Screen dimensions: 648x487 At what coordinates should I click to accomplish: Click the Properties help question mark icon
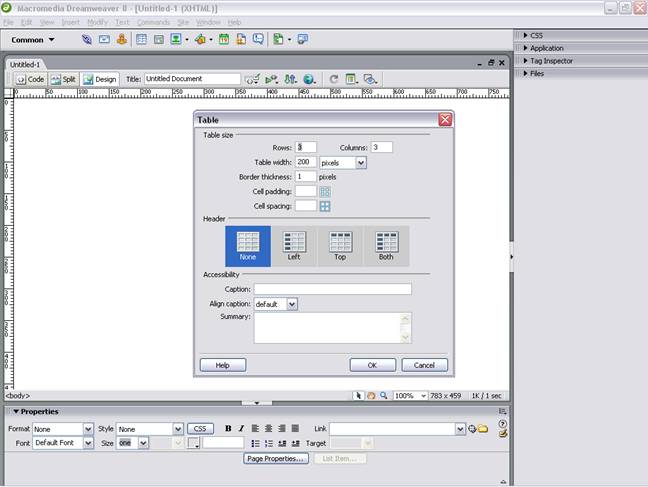tap(503, 424)
